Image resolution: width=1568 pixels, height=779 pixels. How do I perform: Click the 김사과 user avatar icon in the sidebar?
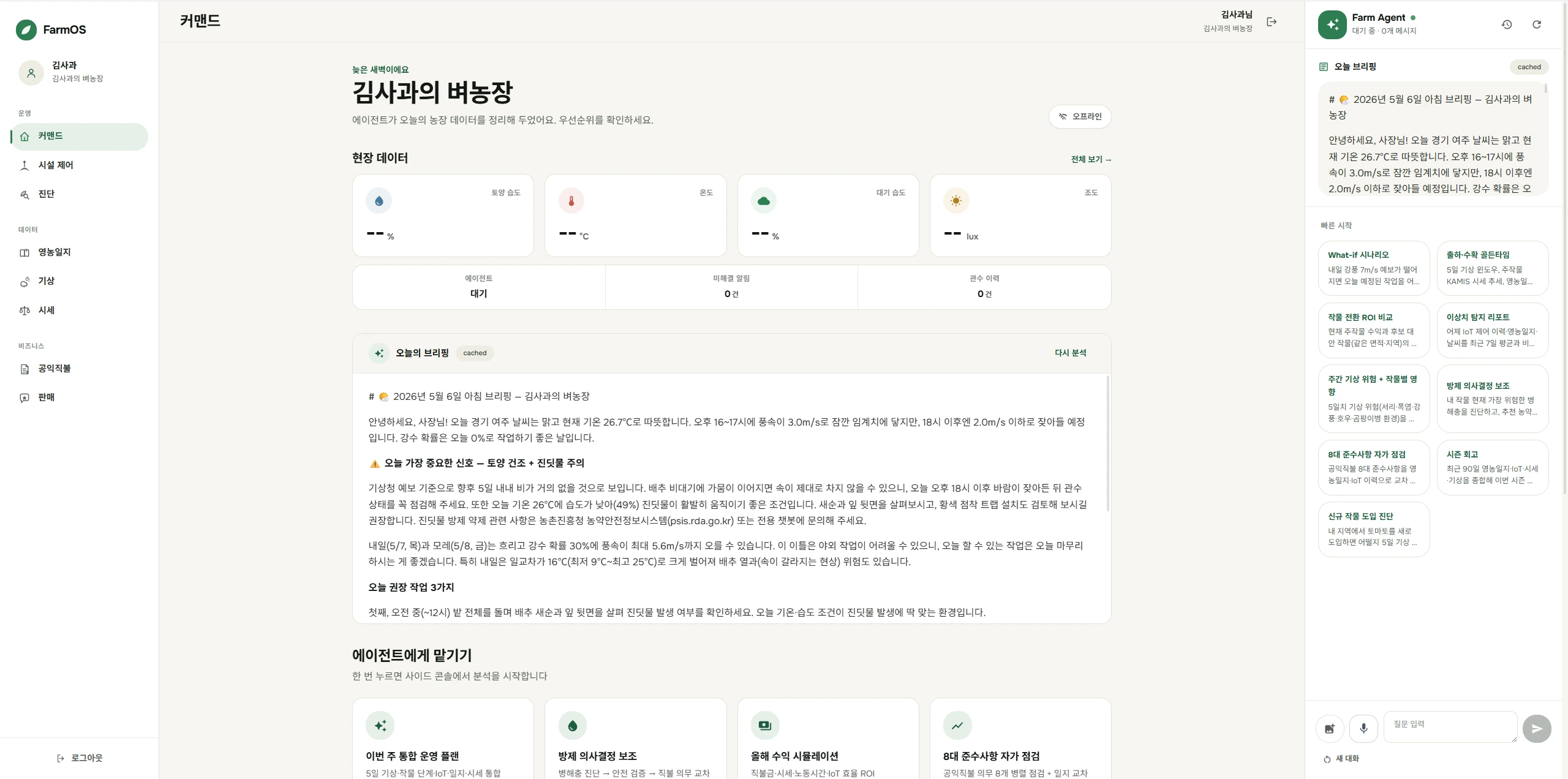[x=31, y=72]
